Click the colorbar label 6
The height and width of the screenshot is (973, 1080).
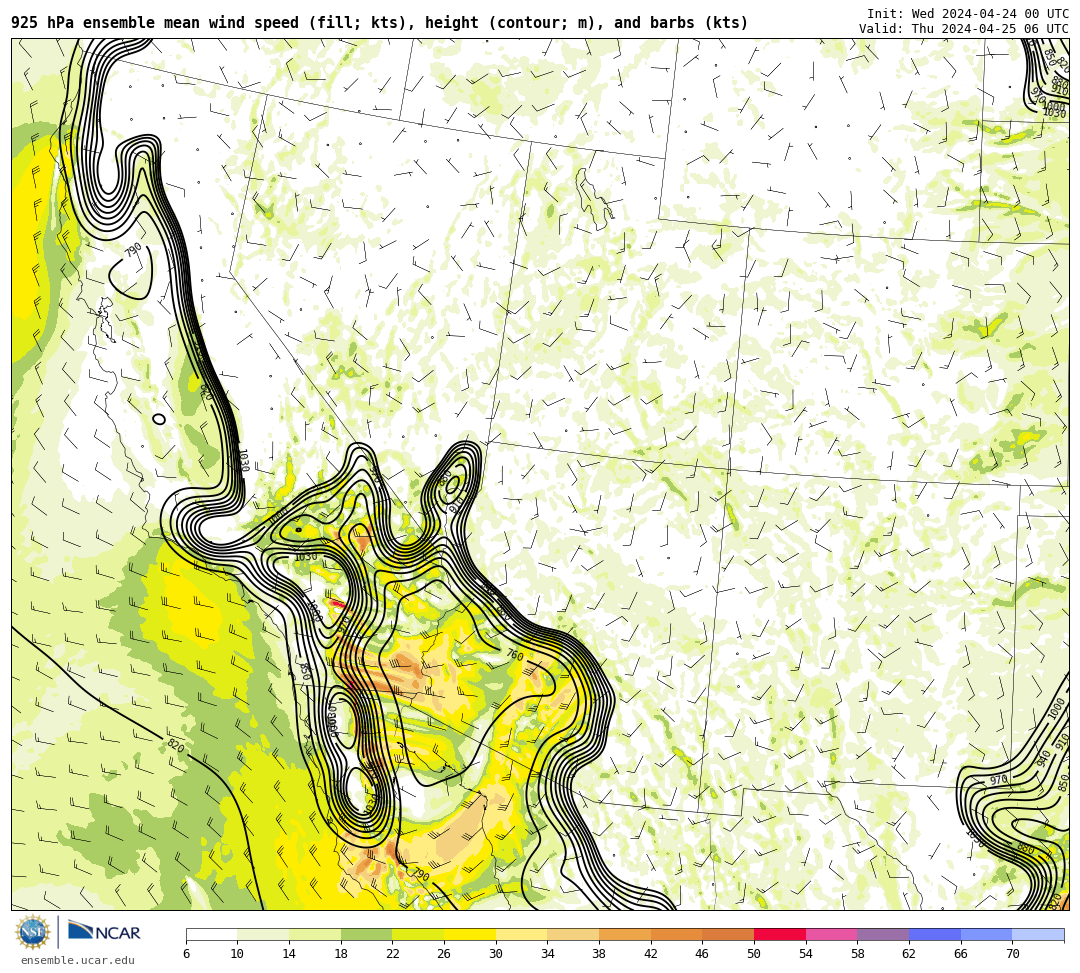point(186,954)
